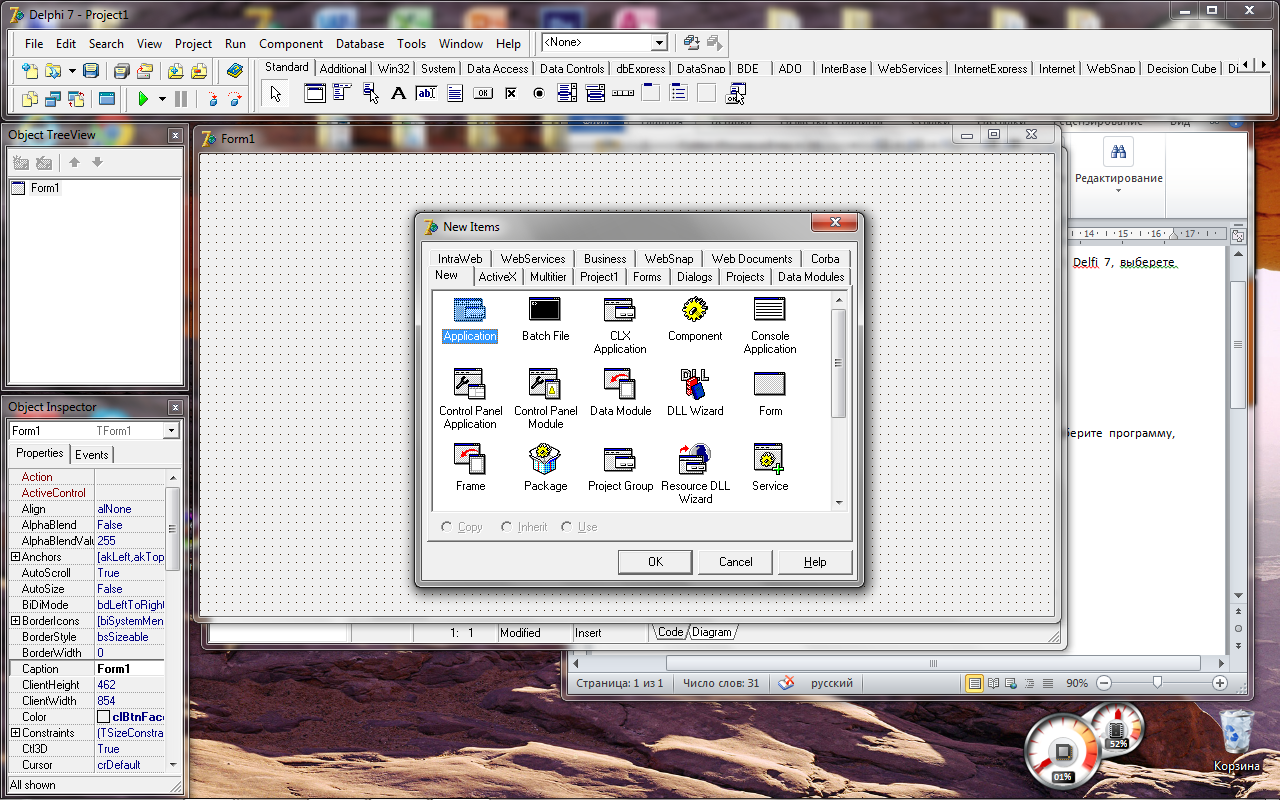
Task: Run the project with green arrow
Action: tap(144, 99)
